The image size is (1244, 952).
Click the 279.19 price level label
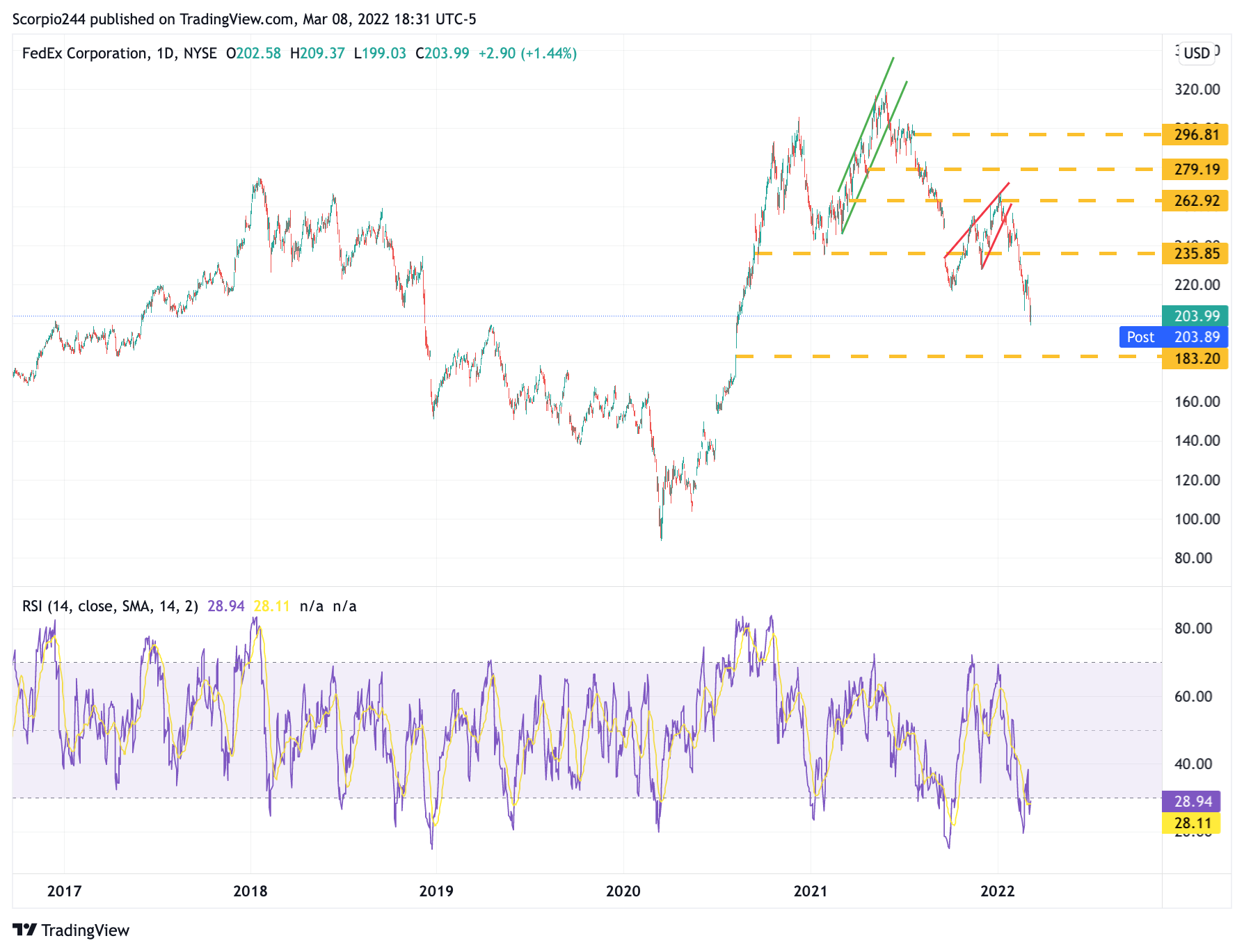(x=1195, y=169)
